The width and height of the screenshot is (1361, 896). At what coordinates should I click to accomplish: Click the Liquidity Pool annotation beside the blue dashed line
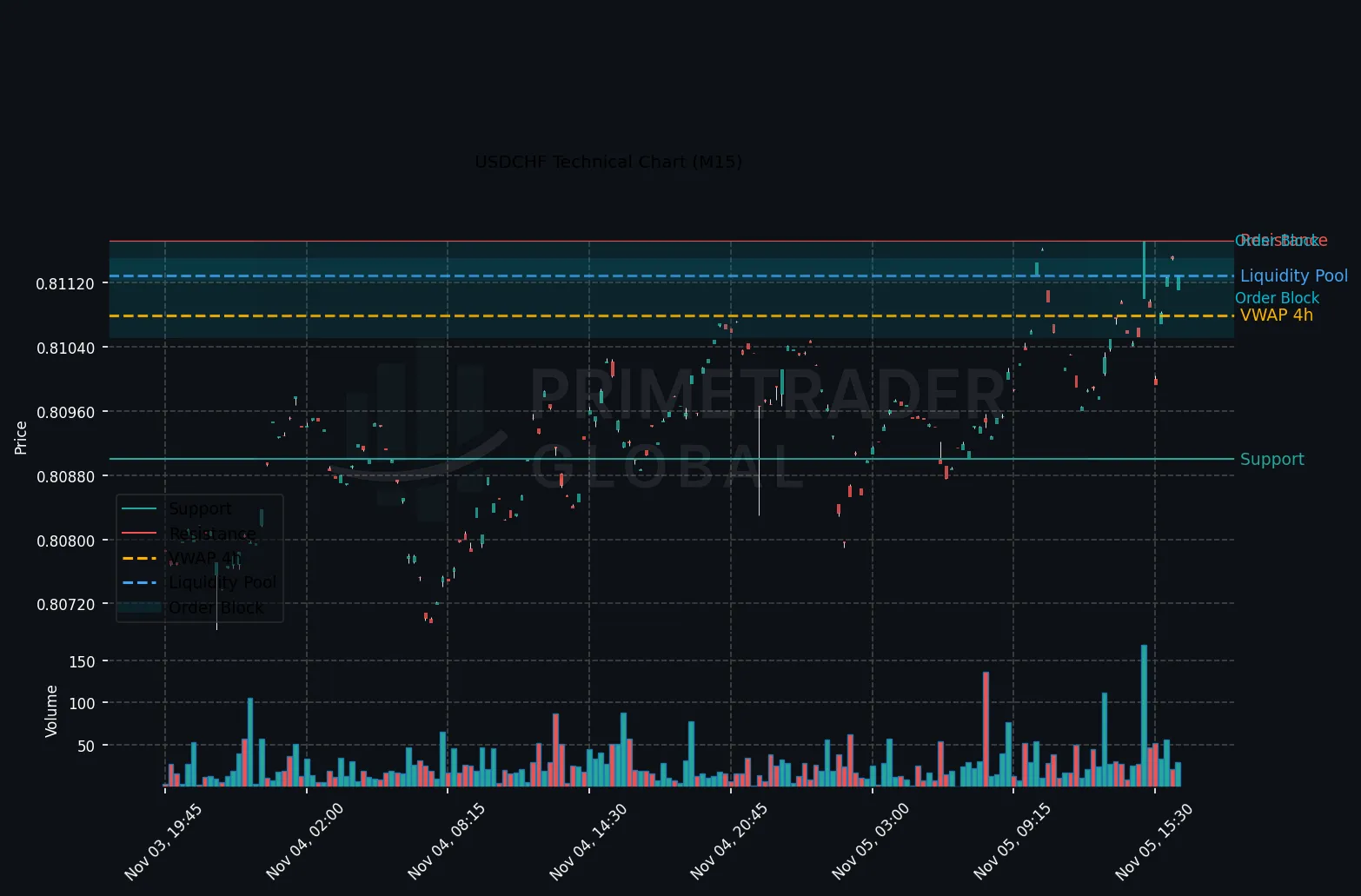click(1294, 275)
